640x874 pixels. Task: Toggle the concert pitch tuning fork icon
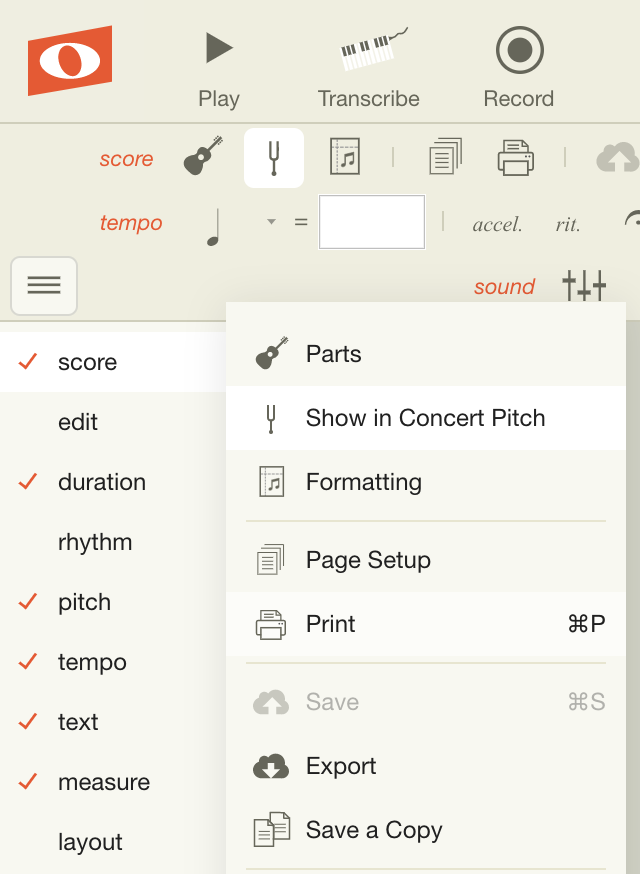click(273, 157)
